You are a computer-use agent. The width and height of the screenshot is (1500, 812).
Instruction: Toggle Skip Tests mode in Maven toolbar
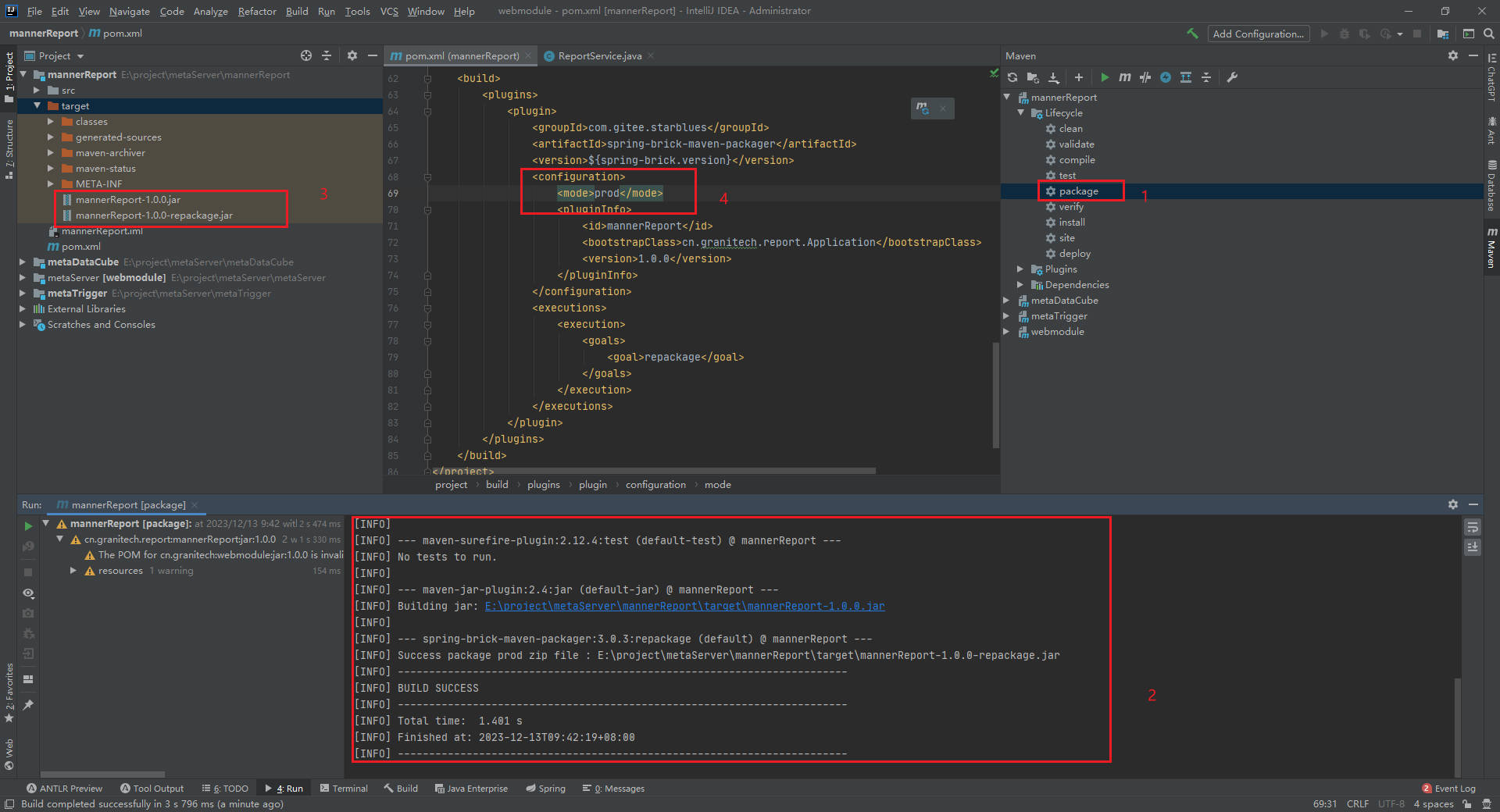[1145, 77]
